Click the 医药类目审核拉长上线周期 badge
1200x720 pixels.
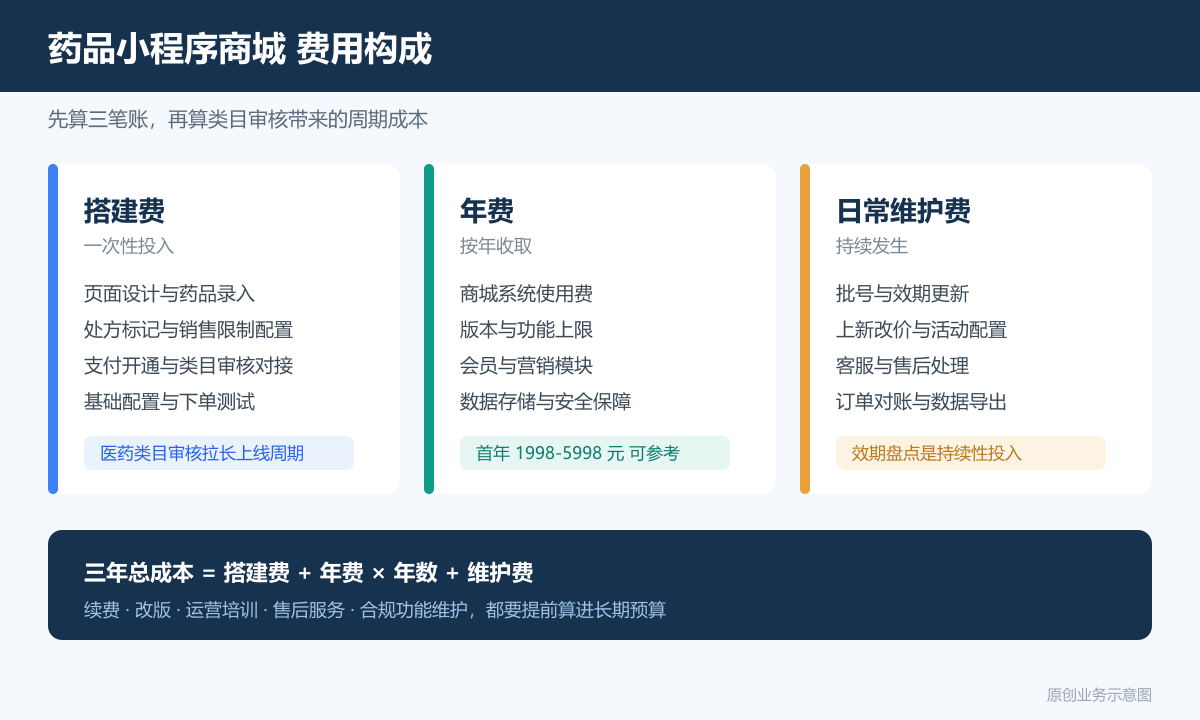point(219,453)
